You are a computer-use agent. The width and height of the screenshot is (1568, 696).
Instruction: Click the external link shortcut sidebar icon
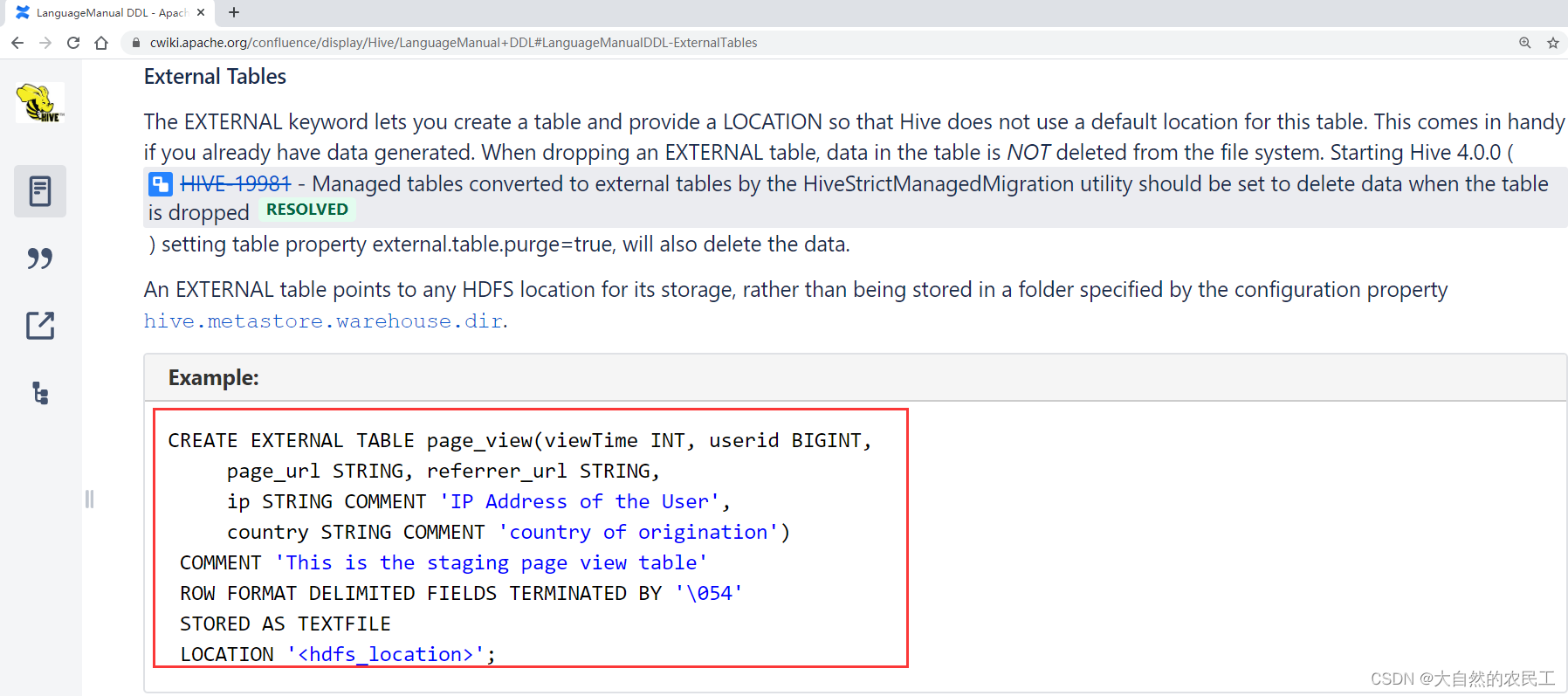40,326
